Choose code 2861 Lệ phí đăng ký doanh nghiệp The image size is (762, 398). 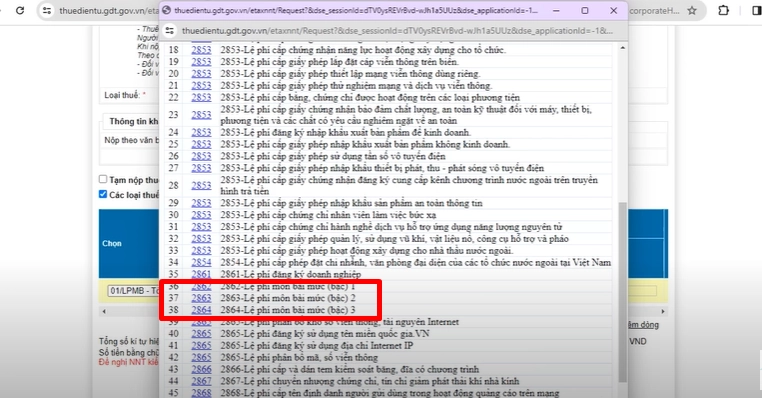click(x=201, y=274)
